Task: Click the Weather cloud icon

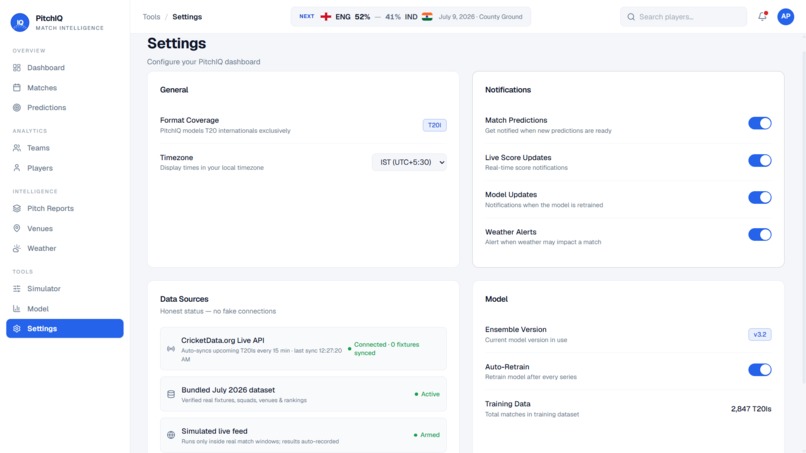Action: (17, 248)
